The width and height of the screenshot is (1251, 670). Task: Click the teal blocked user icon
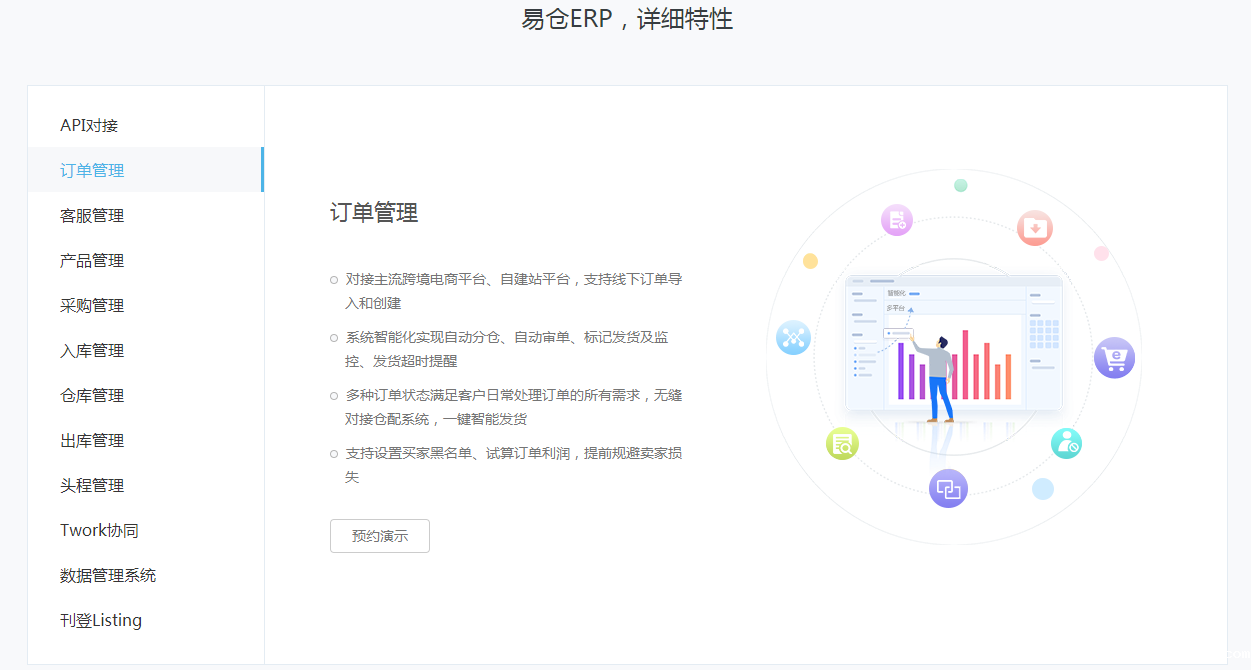[x=1066, y=443]
